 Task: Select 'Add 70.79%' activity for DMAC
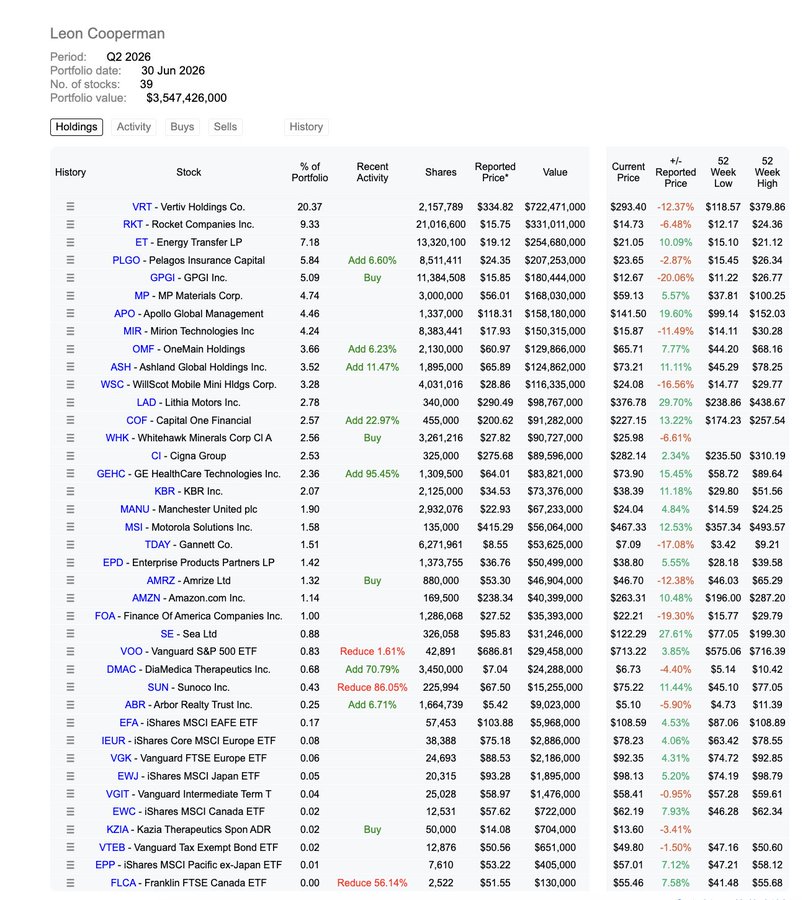click(372, 669)
